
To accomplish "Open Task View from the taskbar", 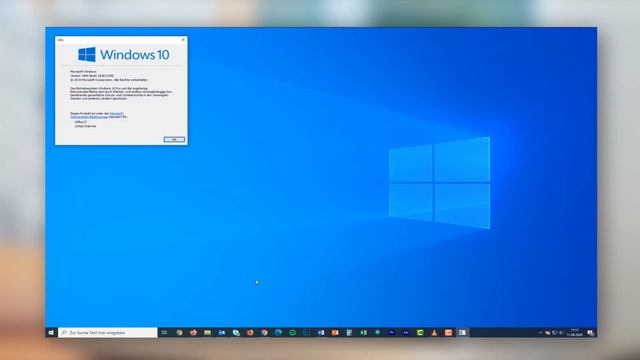I will click(x=164, y=333).
